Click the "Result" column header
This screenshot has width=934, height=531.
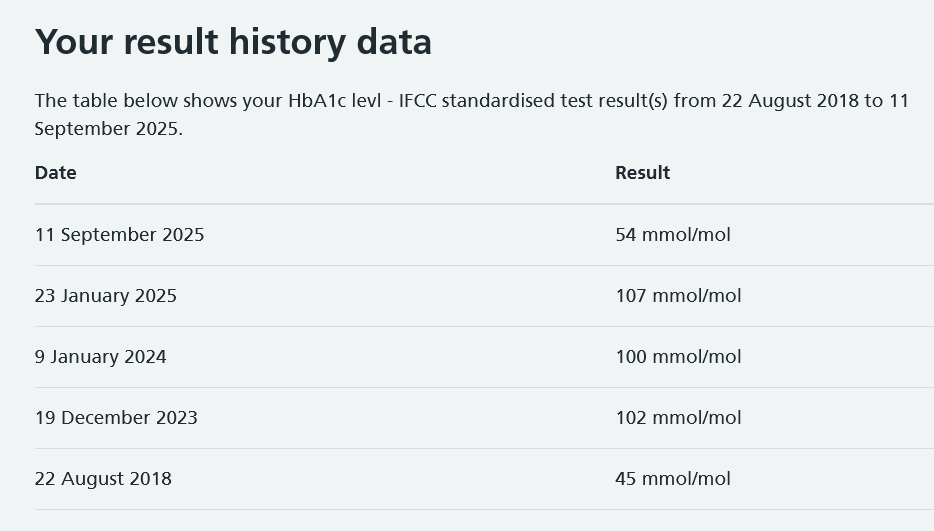pyautogui.click(x=642, y=173)
